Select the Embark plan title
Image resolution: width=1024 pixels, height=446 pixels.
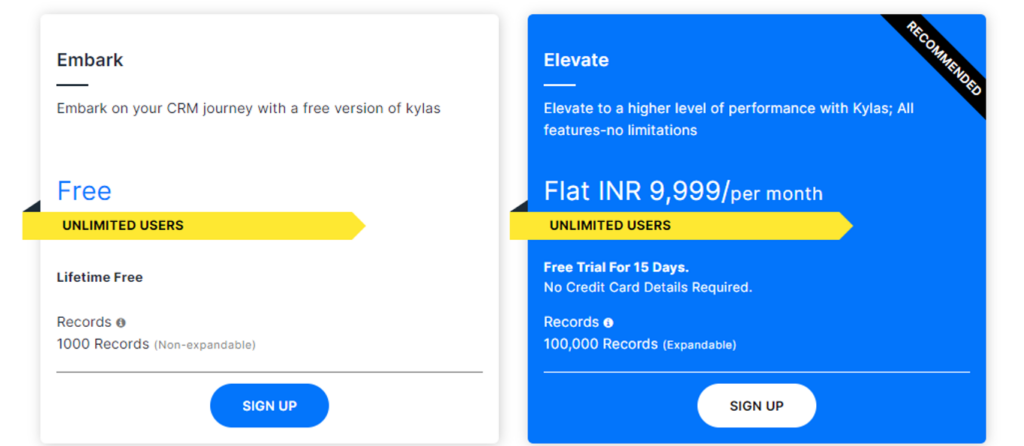click(x=90, y=60)
